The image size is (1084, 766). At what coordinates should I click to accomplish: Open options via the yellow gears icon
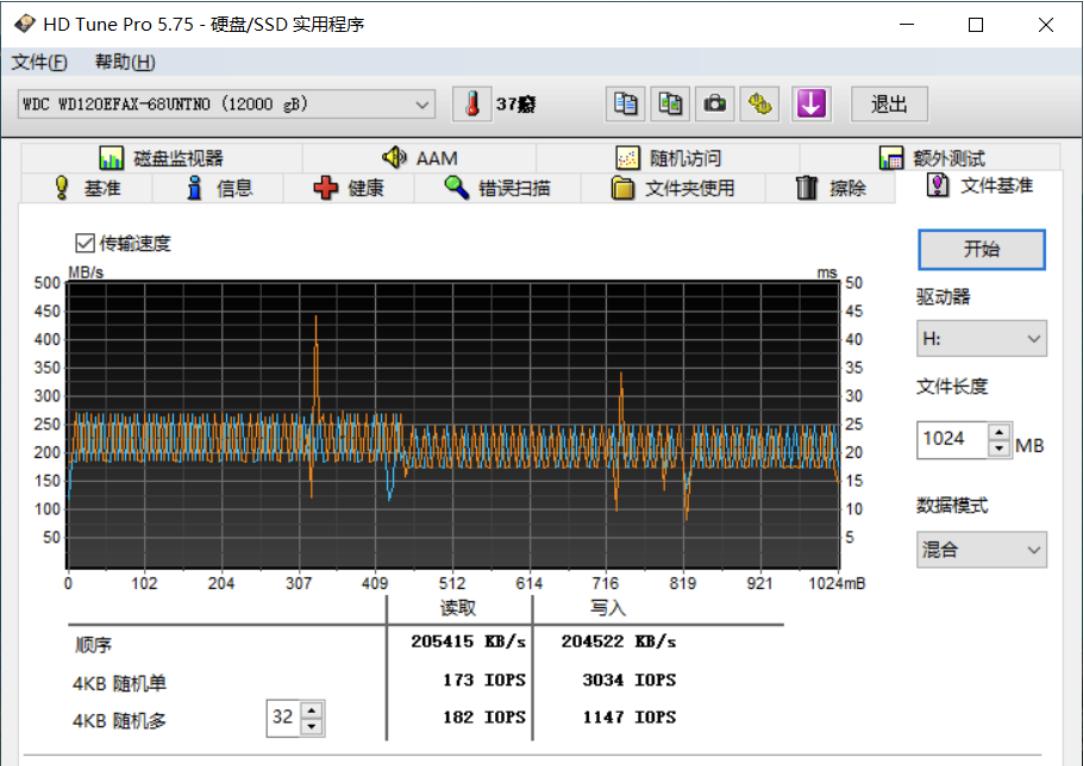(757, 104)
